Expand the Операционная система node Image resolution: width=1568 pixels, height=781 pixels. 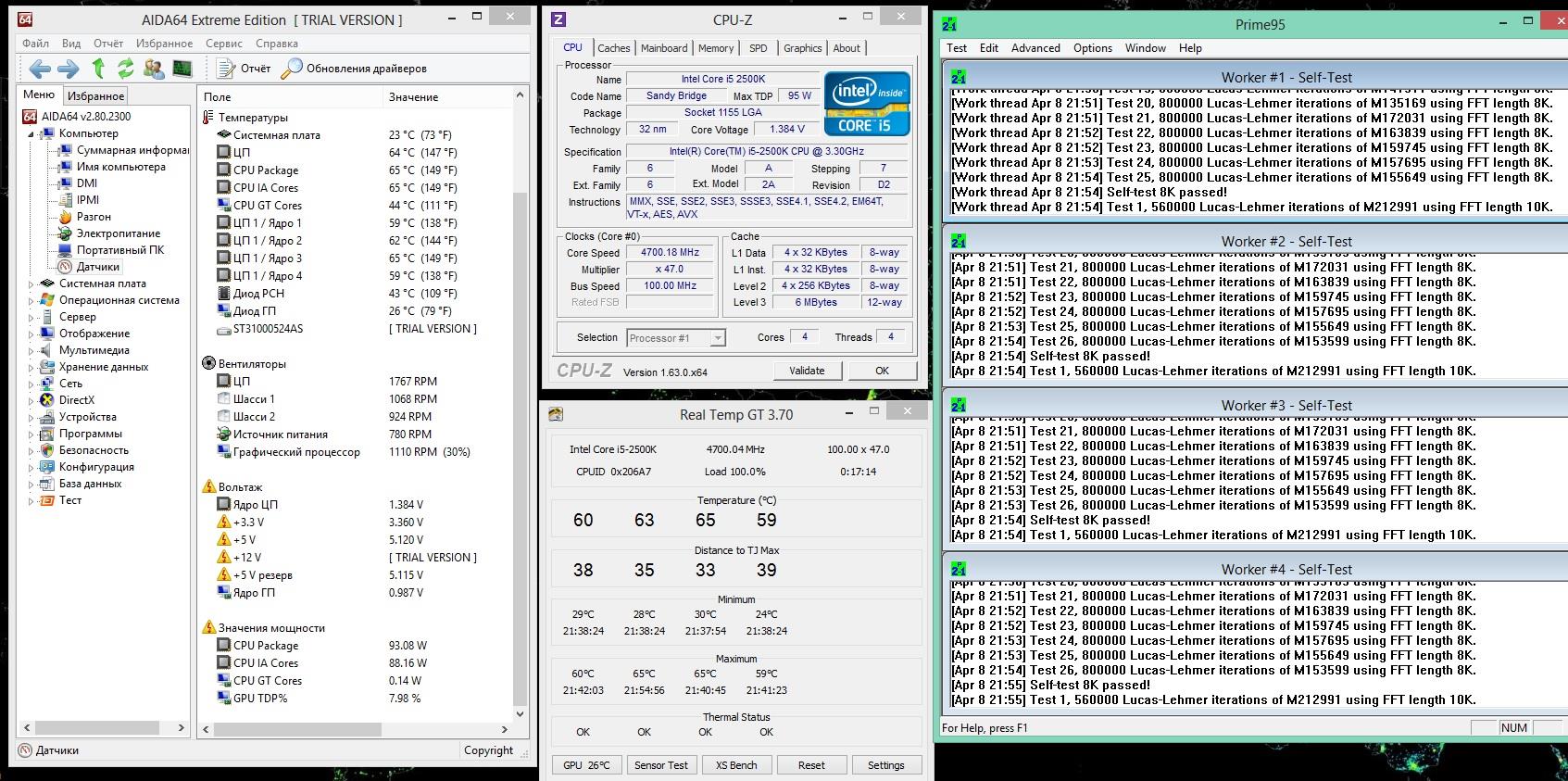click(x=31, y=301)
